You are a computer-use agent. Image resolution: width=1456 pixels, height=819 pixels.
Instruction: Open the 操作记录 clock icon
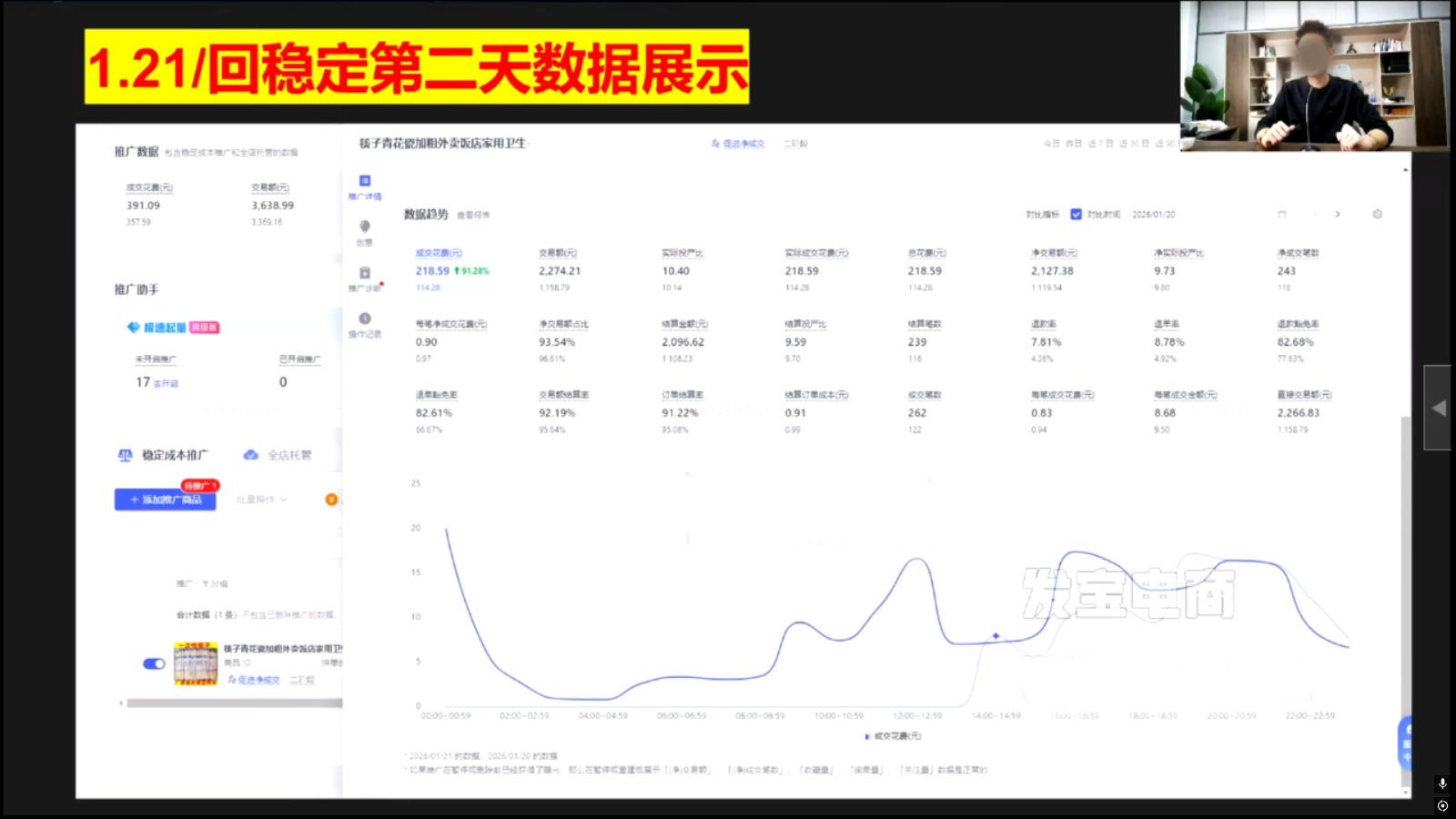click(365, 319)
